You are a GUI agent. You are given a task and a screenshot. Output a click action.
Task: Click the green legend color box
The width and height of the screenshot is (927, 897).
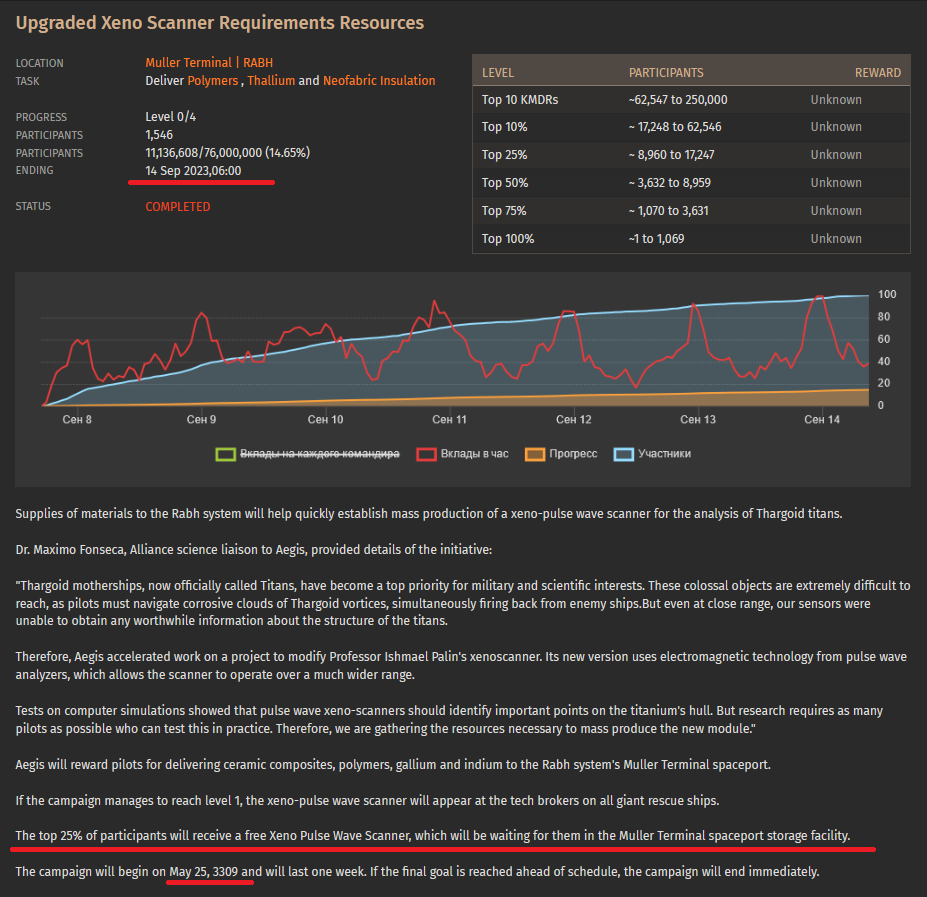[x=225, y=454]
